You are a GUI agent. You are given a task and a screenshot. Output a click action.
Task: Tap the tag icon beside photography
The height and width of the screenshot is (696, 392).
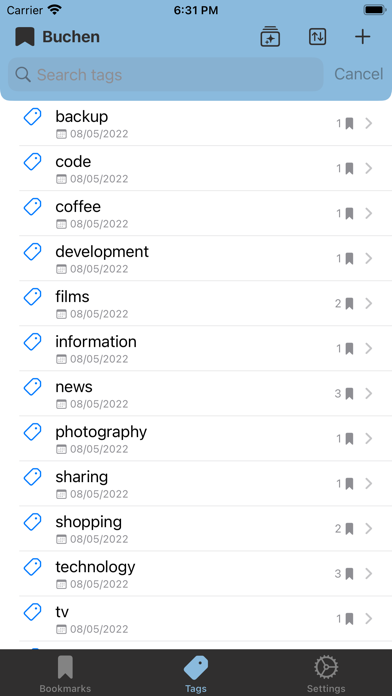point(32,432)
